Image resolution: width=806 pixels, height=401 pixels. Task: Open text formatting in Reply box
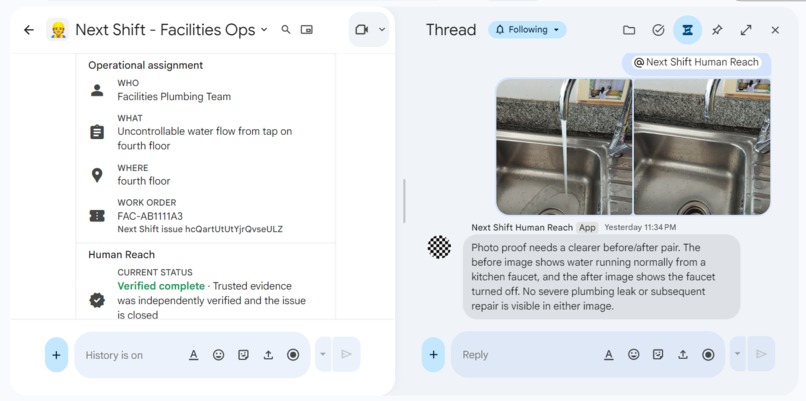coord(609,354)
